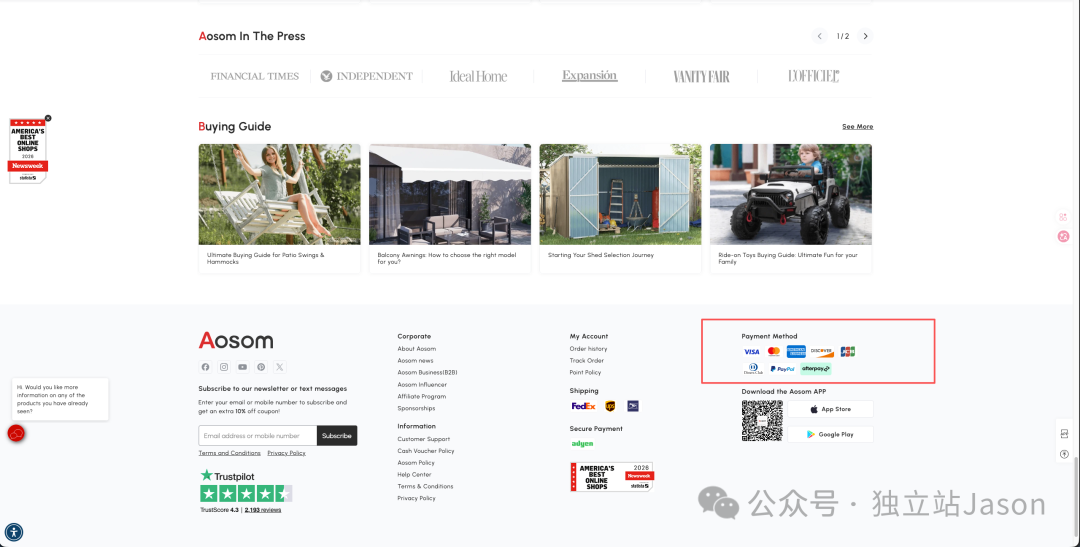Image resolution: width=1080 pixels, height=547 pixels.
Task: Open the Google Play download button
Action: coord(830,434)
